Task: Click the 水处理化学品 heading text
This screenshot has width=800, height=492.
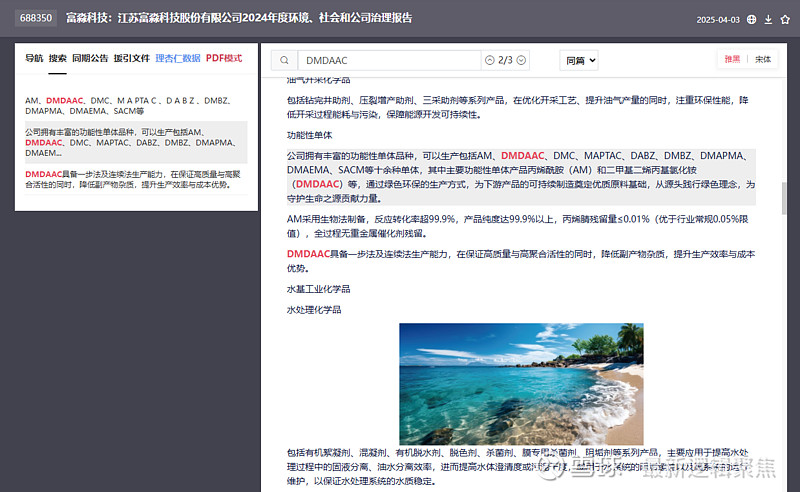Action: coord(314,310)
